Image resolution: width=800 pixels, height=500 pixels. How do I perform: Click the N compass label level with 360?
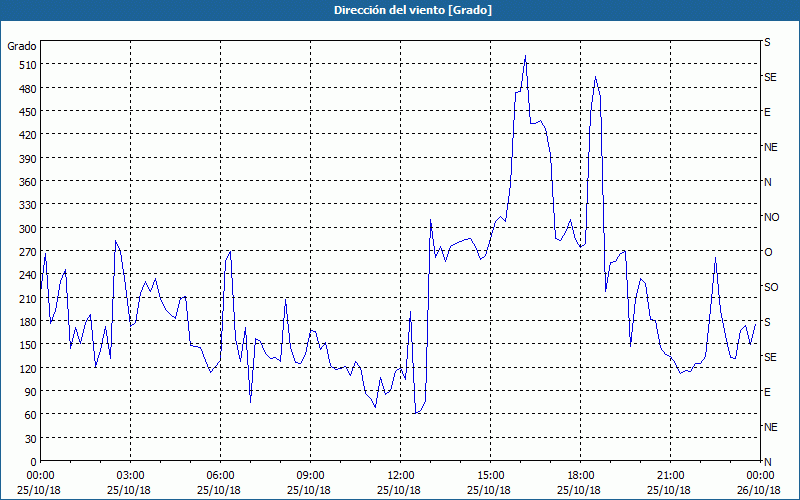767,182
